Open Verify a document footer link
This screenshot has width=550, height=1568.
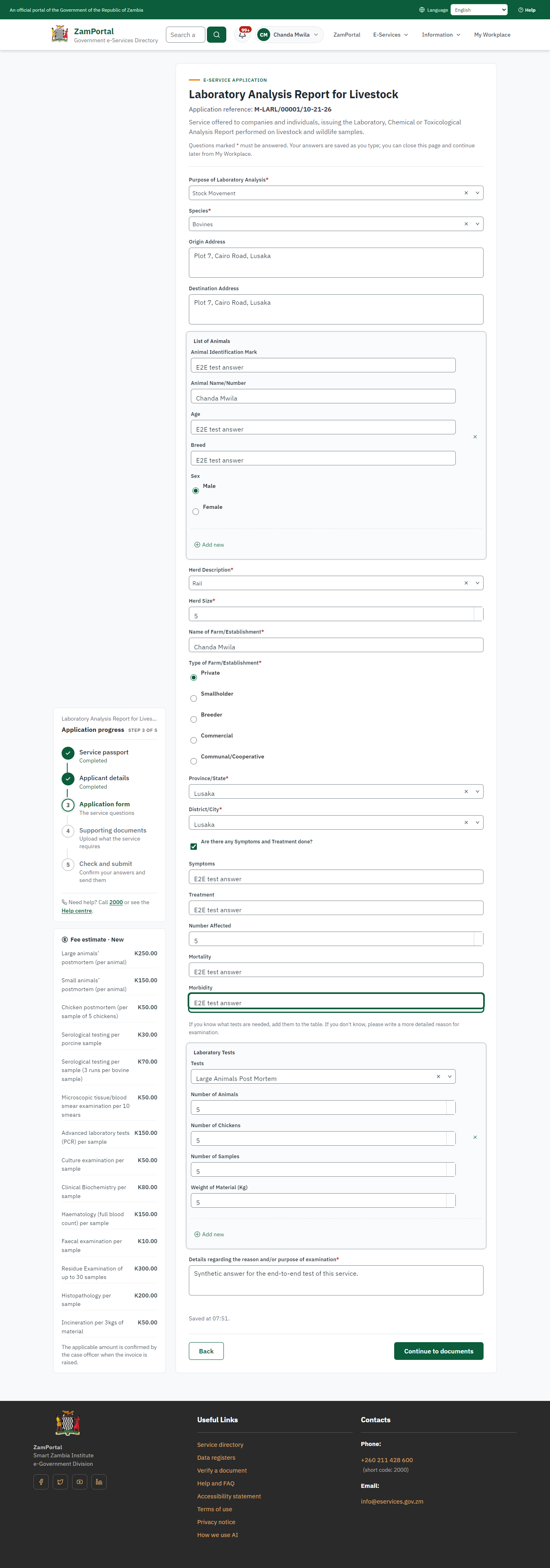pyautogui.click(x=222, y=1470)
